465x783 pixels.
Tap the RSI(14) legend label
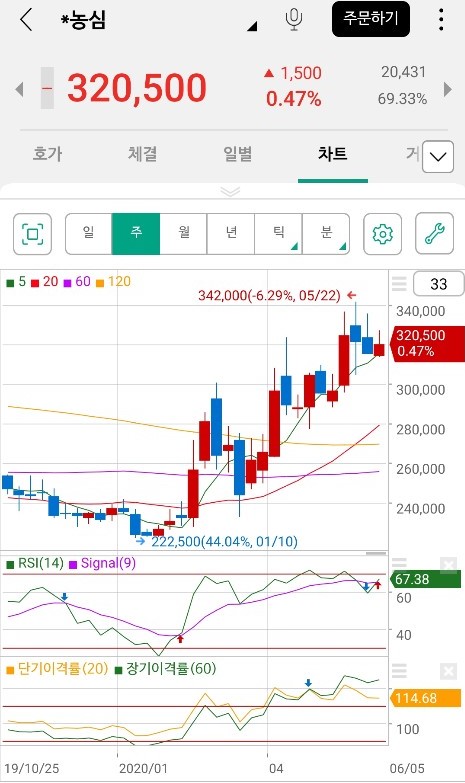coord(41,563)
